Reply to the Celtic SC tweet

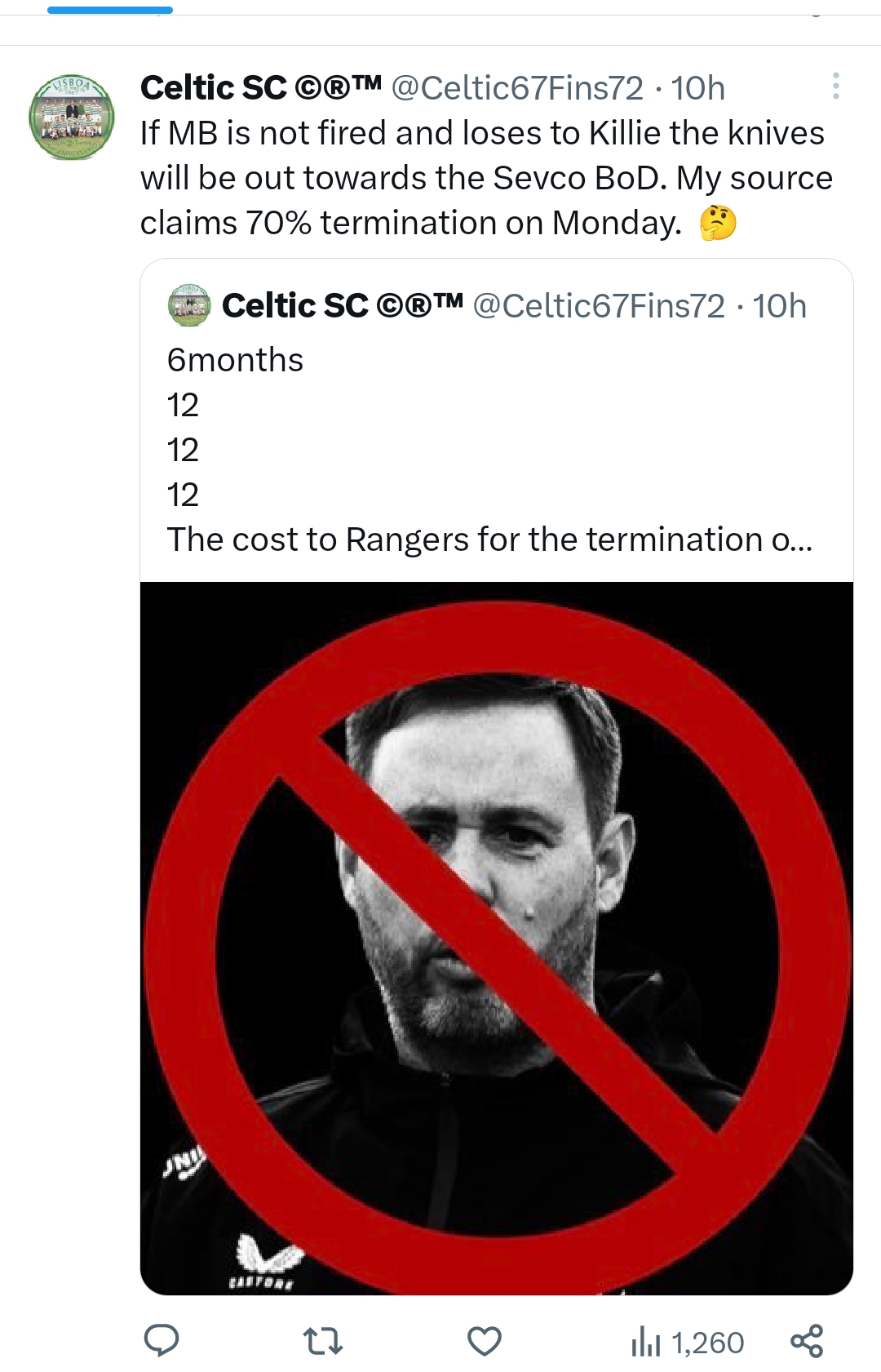162,1341
